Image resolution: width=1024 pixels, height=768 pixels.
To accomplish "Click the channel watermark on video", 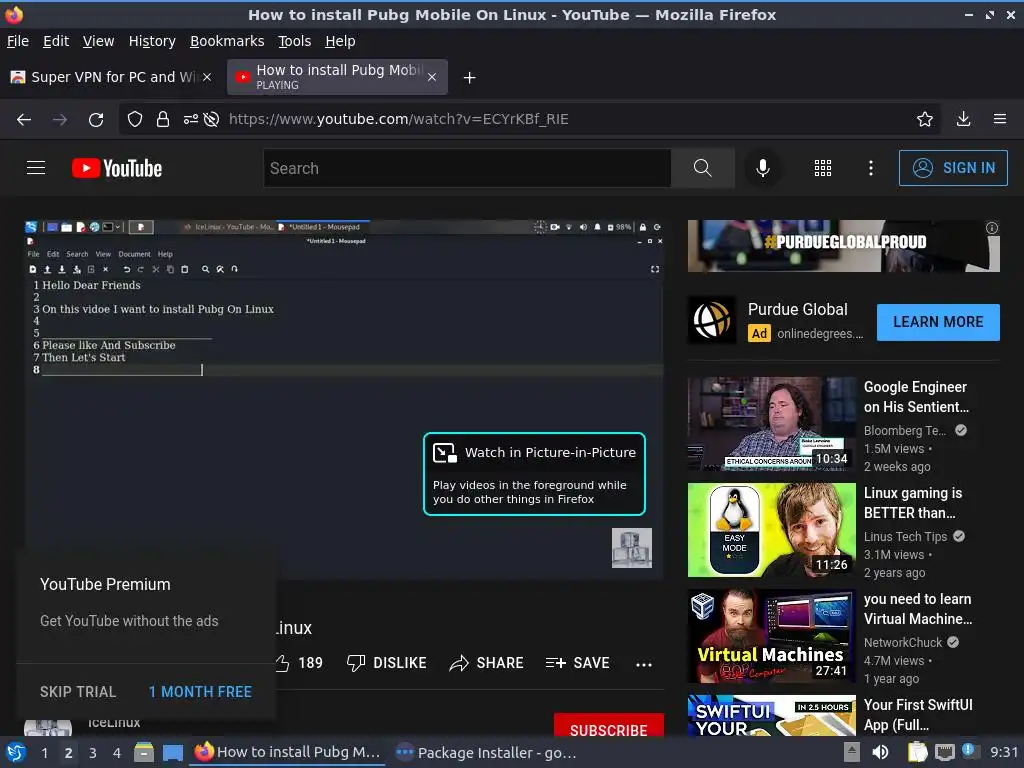I will (632, 547).
